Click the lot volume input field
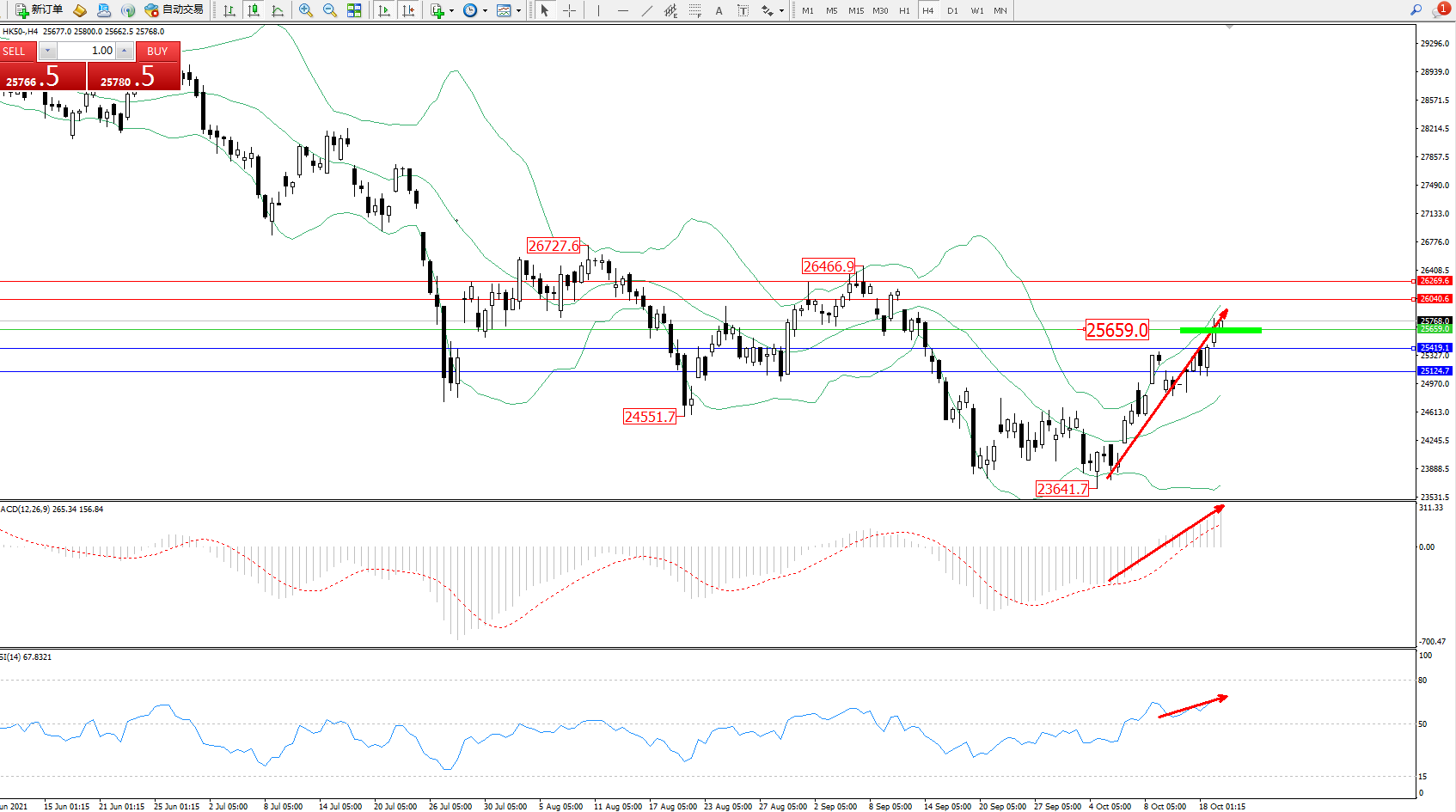The image size is (1456, 812). pyautogui.click(x=86, y=51)
